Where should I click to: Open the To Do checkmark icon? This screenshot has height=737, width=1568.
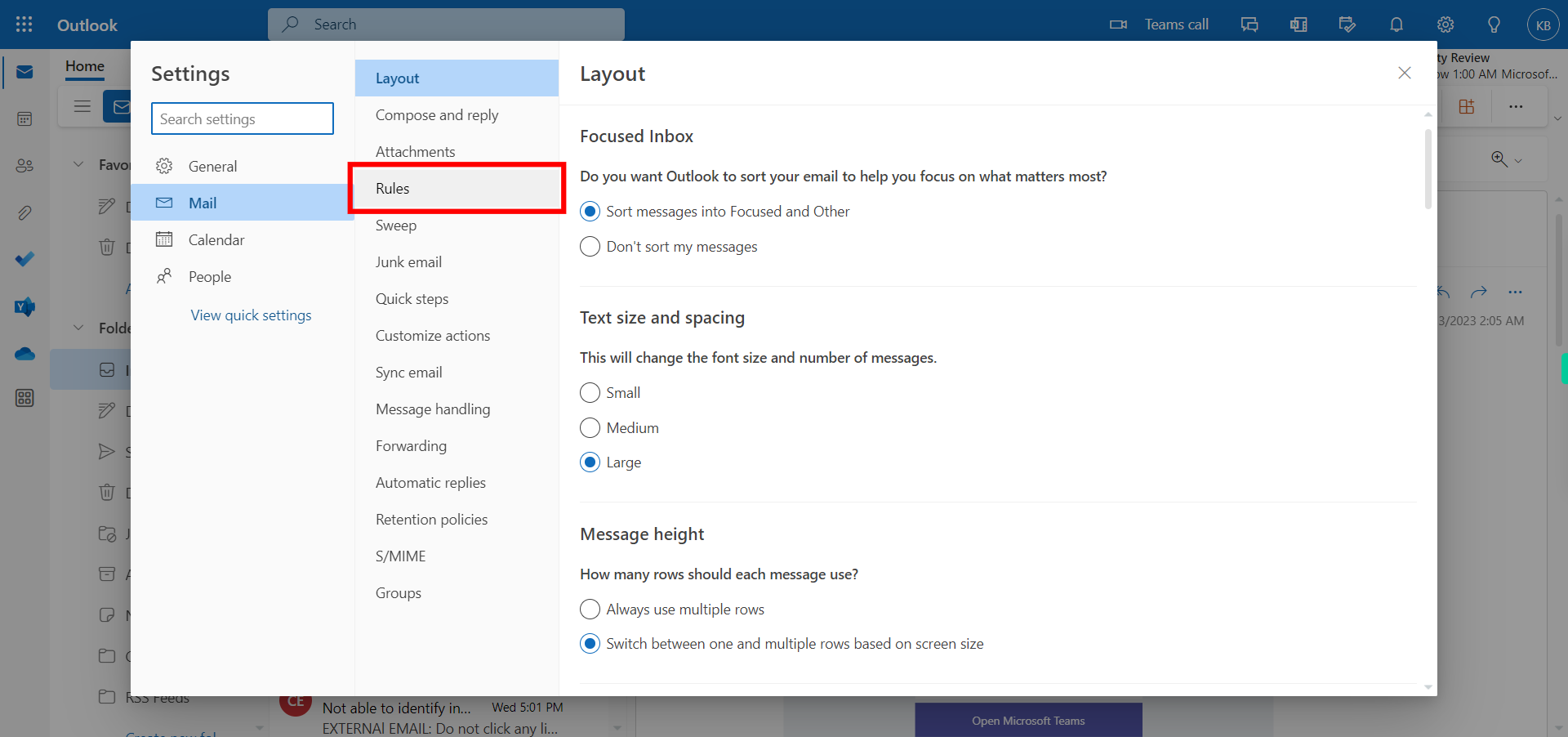click(x=24, y=259)
